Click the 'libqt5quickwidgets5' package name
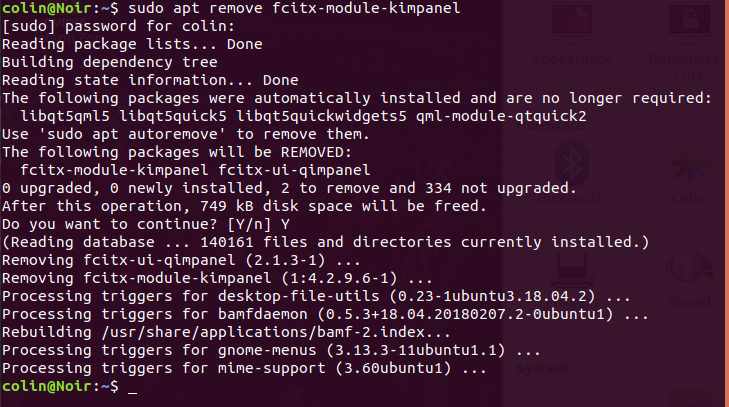 [x=321, y=116]
